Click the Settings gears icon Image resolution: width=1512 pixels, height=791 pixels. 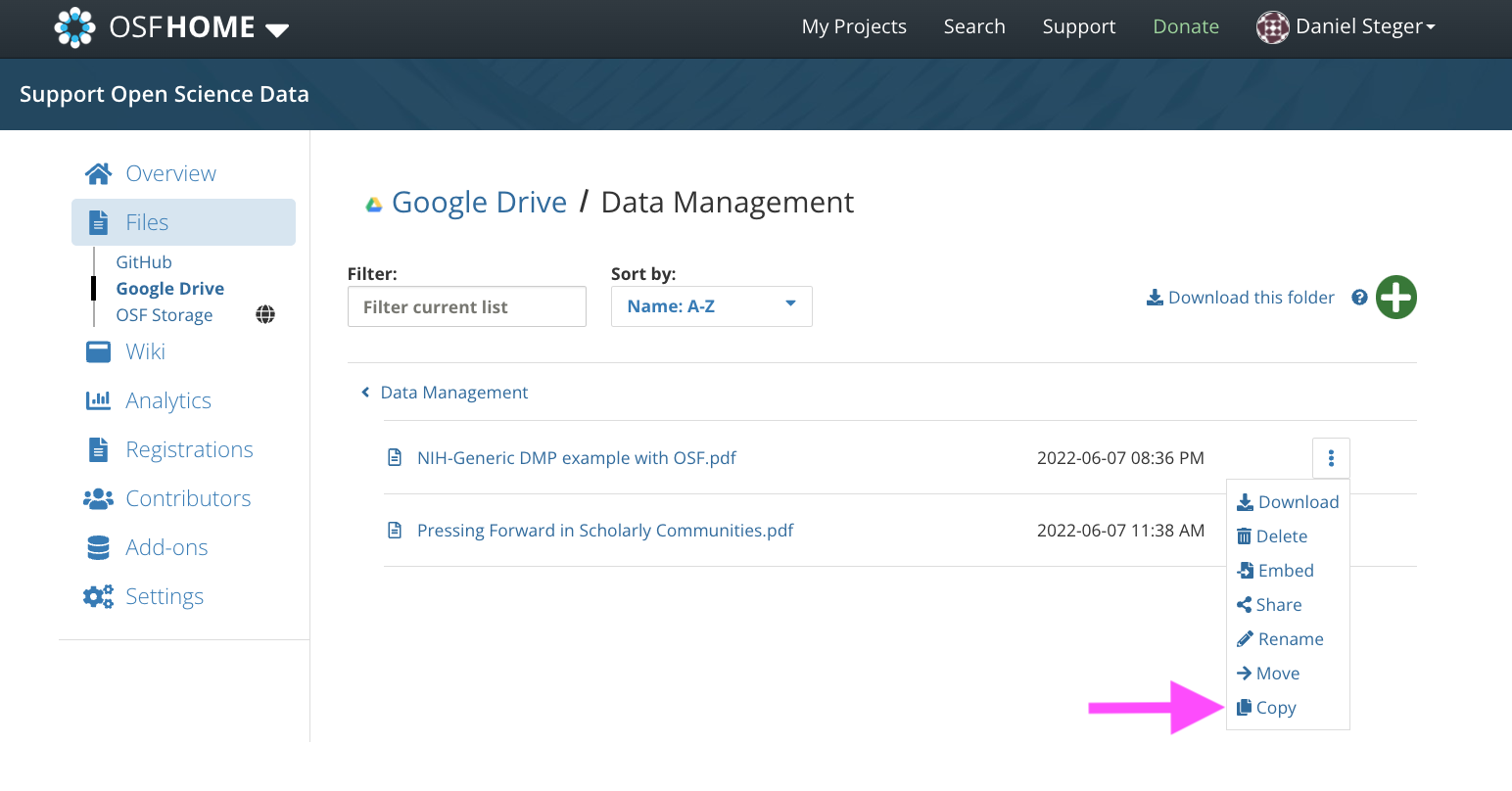click(98, 596)
